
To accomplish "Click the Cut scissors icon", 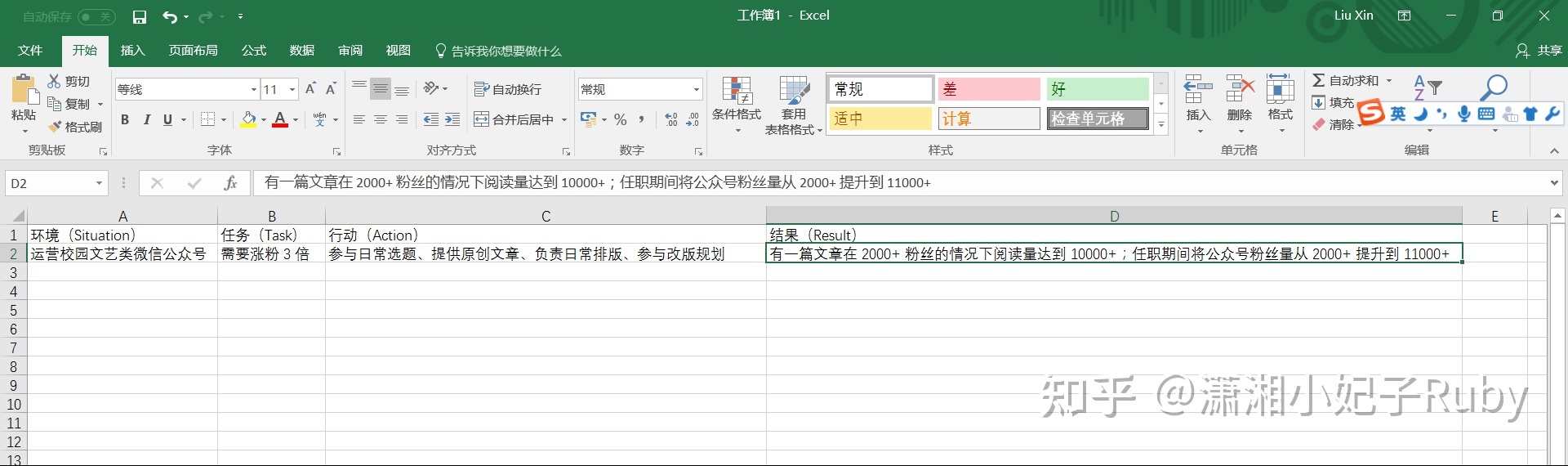I will 55,81.
